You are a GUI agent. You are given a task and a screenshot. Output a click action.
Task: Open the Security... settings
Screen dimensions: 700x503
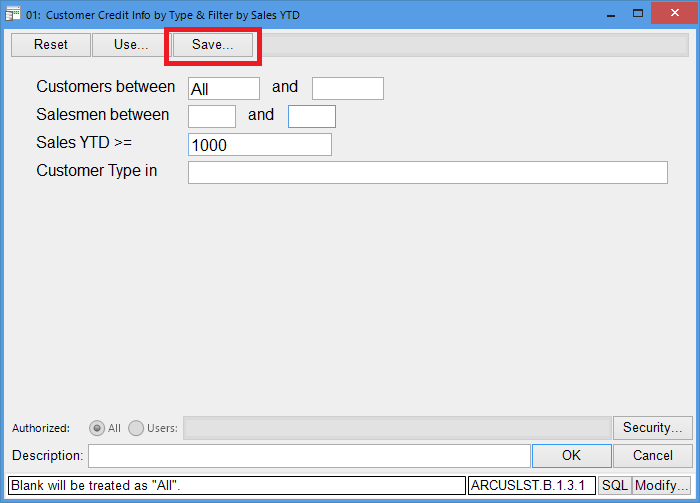652,428
